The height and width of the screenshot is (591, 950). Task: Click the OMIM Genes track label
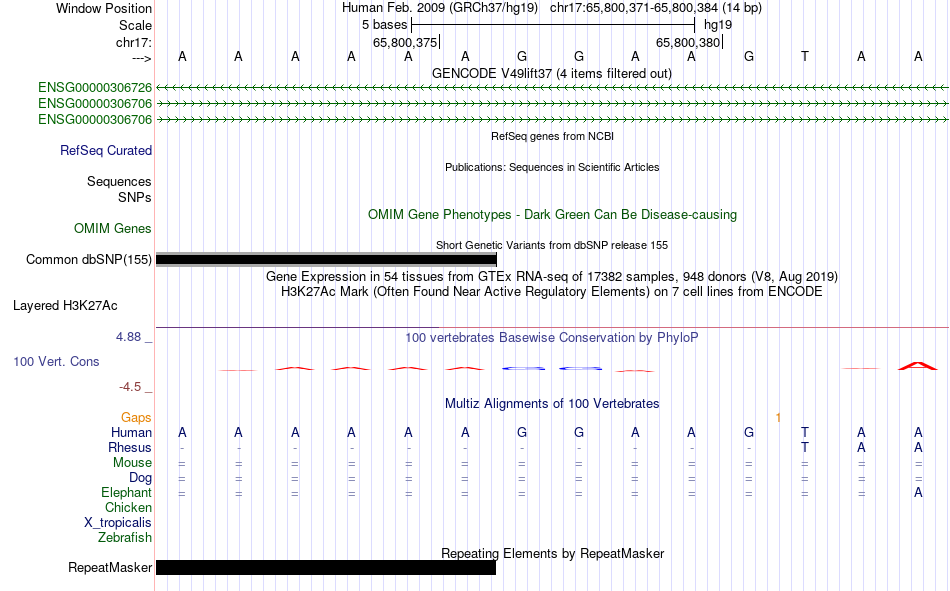pyautogui.click(x=113, y=229)
